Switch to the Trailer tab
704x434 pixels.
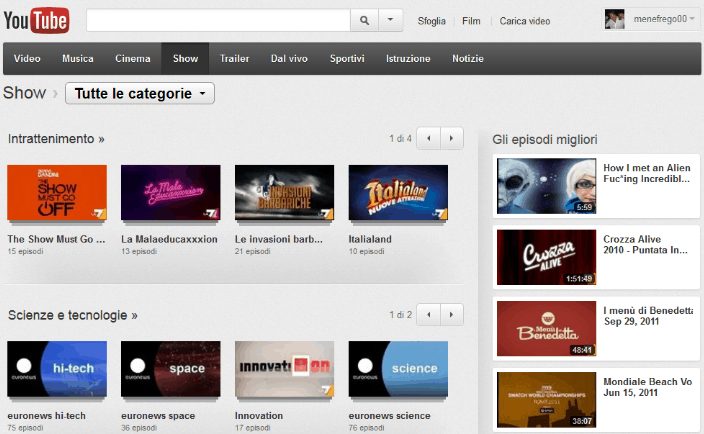pyautogui.click(x=234, y=59)
